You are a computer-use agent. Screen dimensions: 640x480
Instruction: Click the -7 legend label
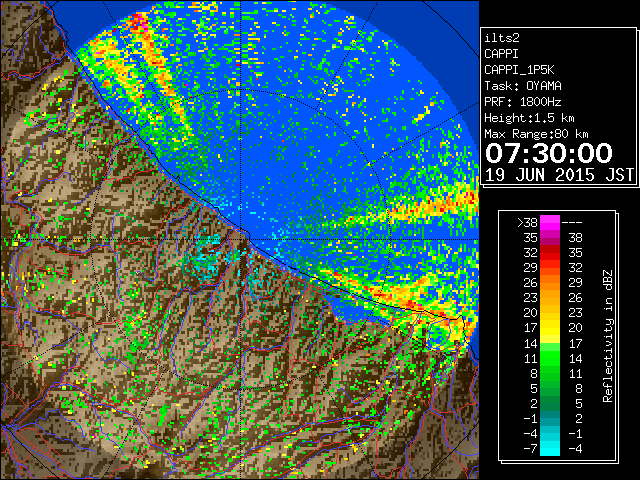[530, 449]
